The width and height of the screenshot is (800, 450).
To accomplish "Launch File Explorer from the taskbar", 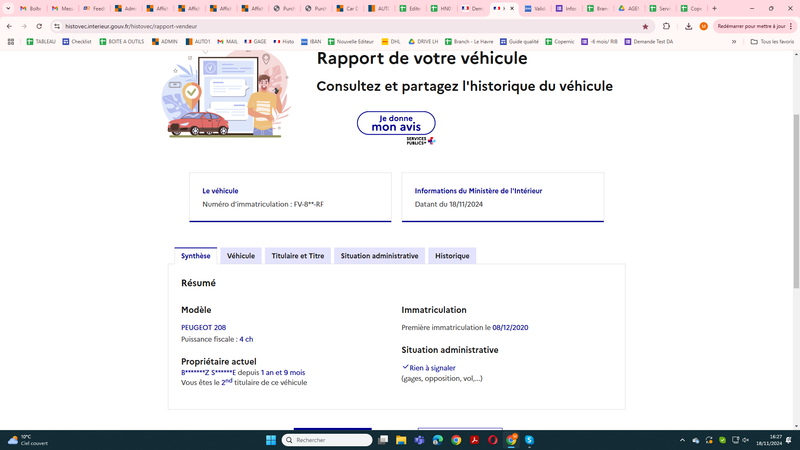I will (401, 440).
